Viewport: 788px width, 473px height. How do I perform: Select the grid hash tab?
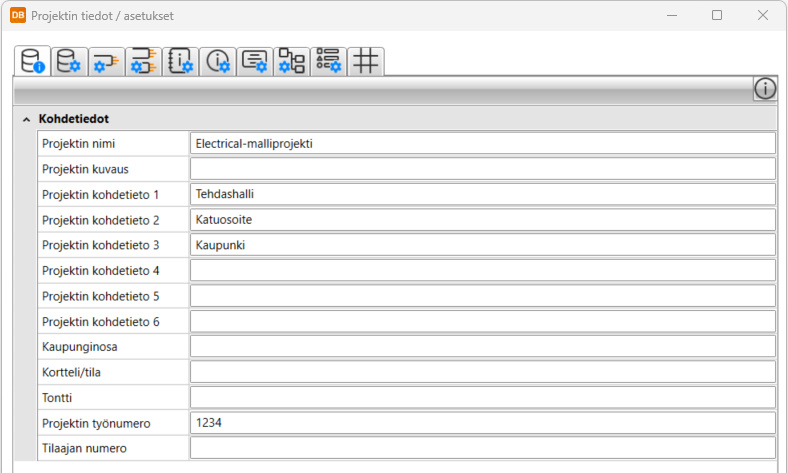(x=366, y=62)
